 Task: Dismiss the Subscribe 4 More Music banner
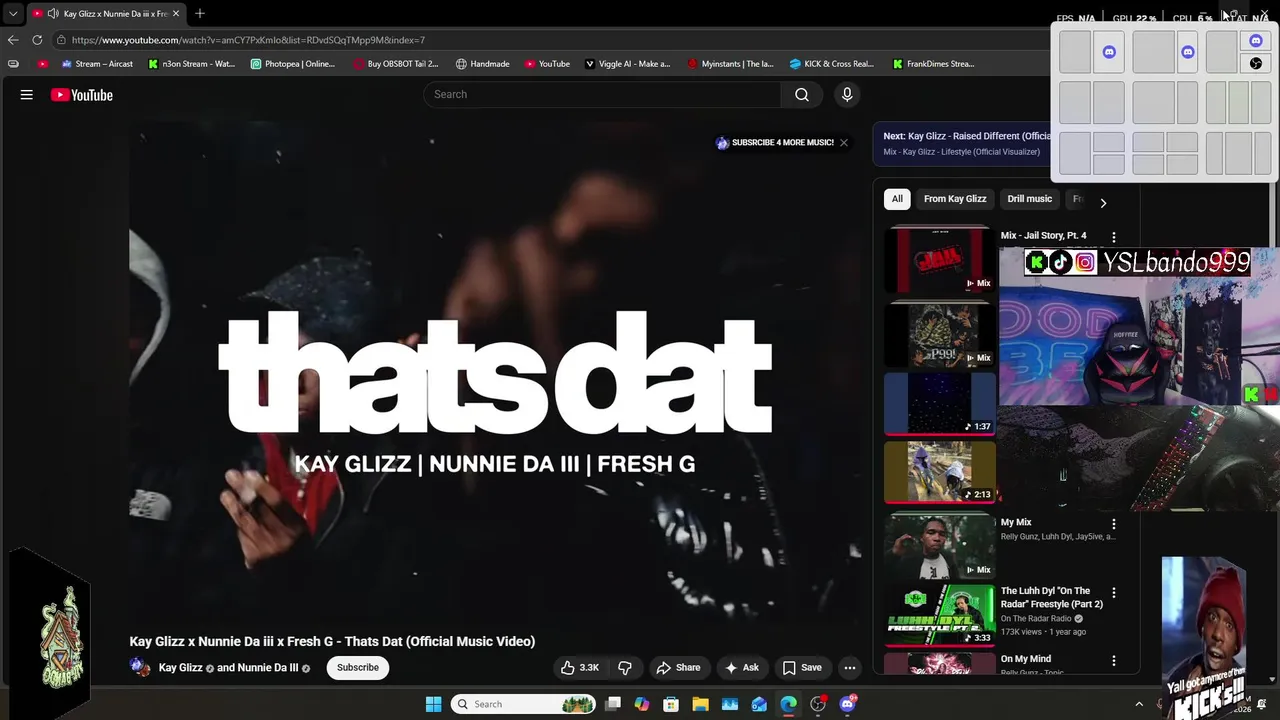point(844,143)
